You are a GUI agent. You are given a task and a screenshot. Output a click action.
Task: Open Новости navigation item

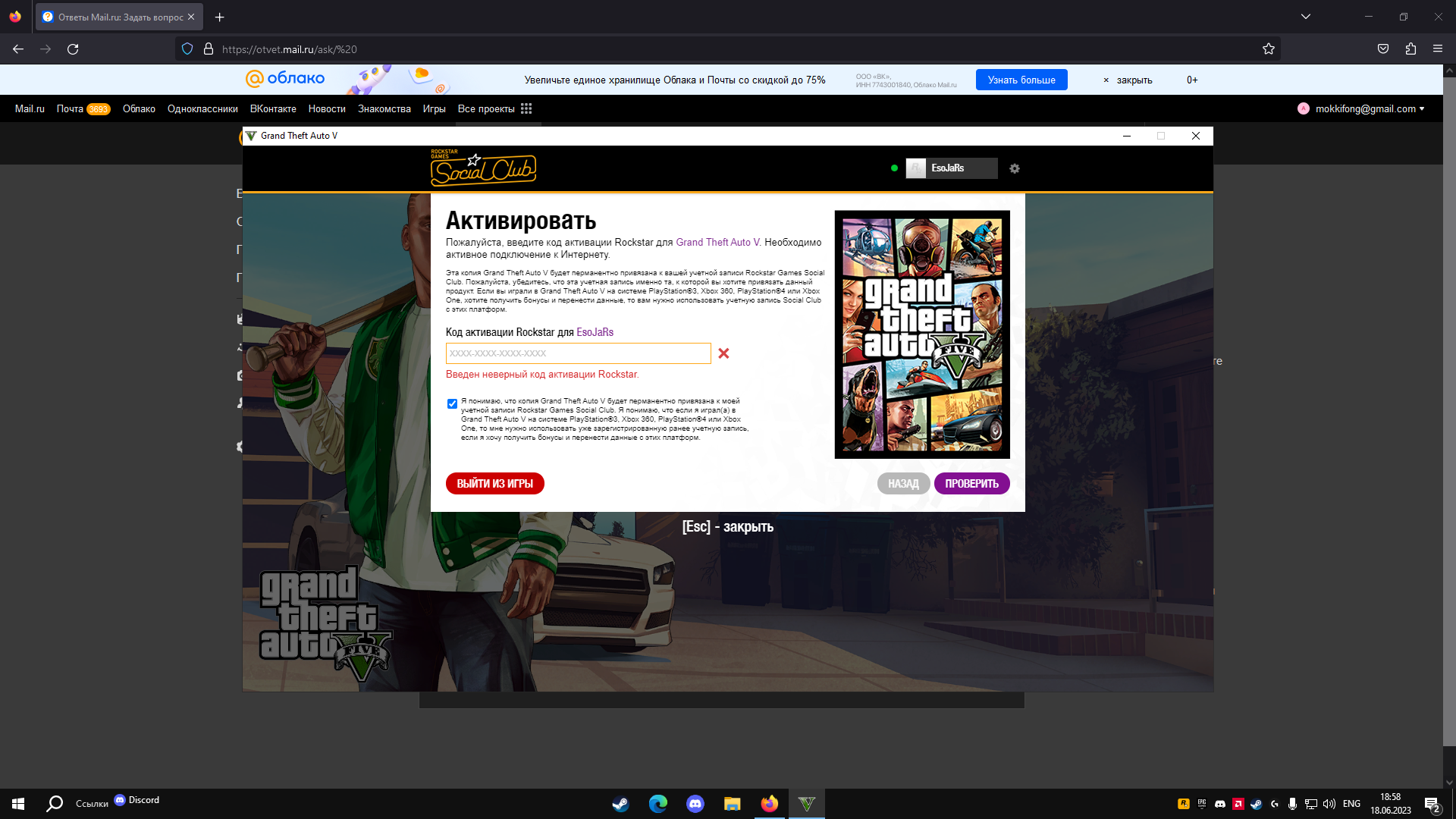[327, 109]
